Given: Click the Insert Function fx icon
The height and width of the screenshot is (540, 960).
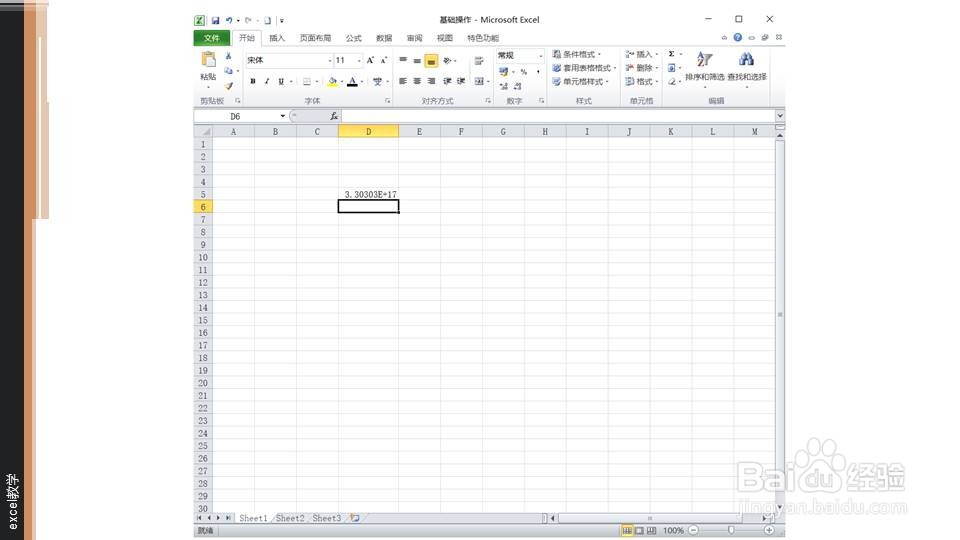Looking at the screenshot, I should click(x=334, y=116).
